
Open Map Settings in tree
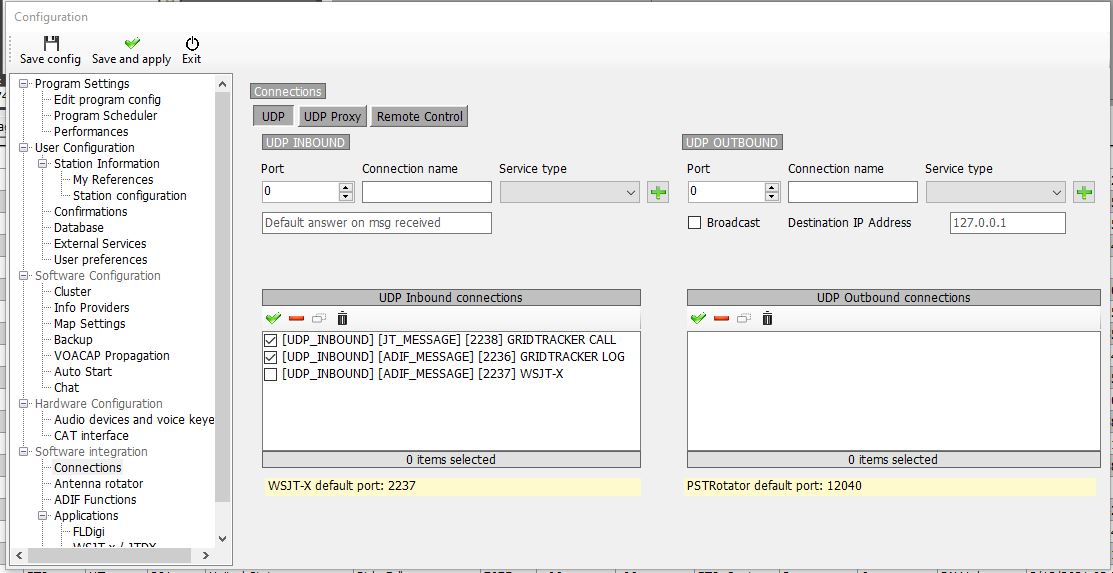89,324
